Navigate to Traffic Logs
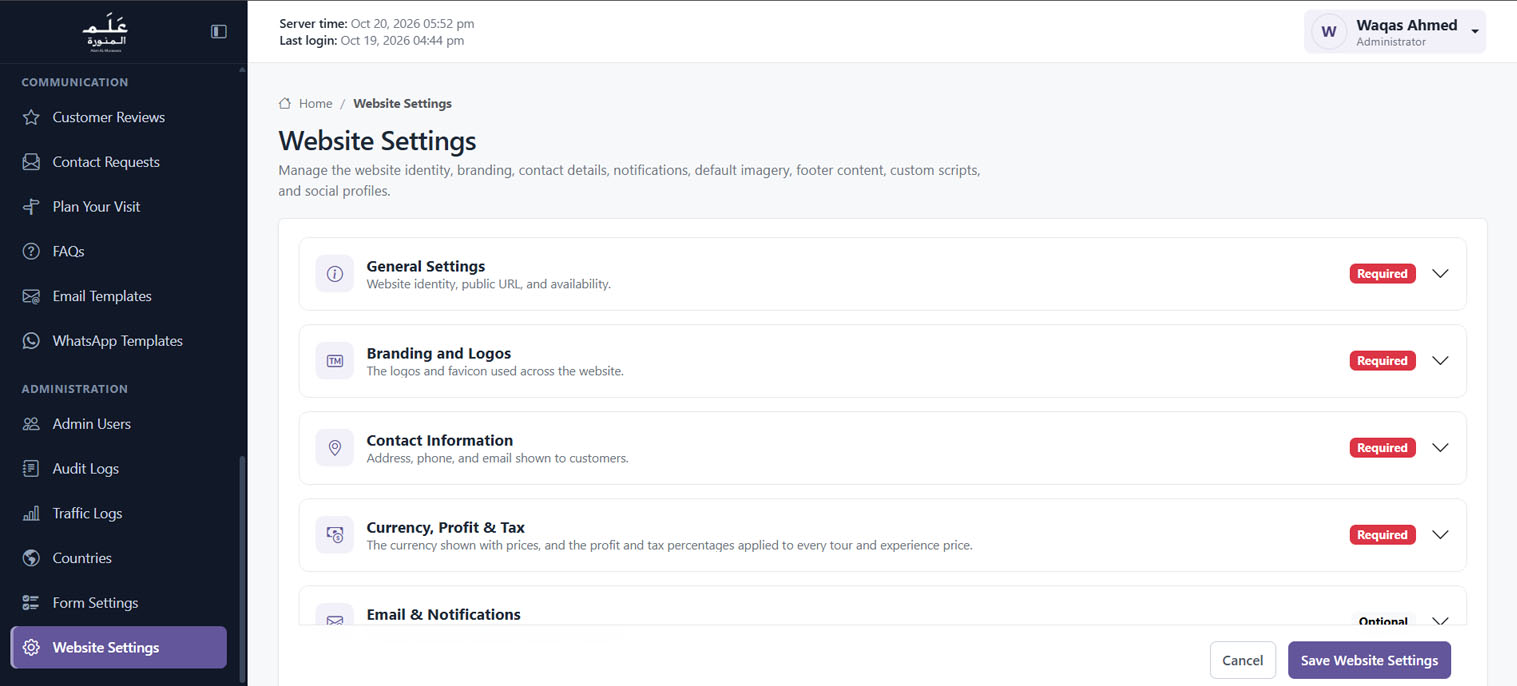Image resolution: width=1517 pixels, height=686 pixels. 119,513
